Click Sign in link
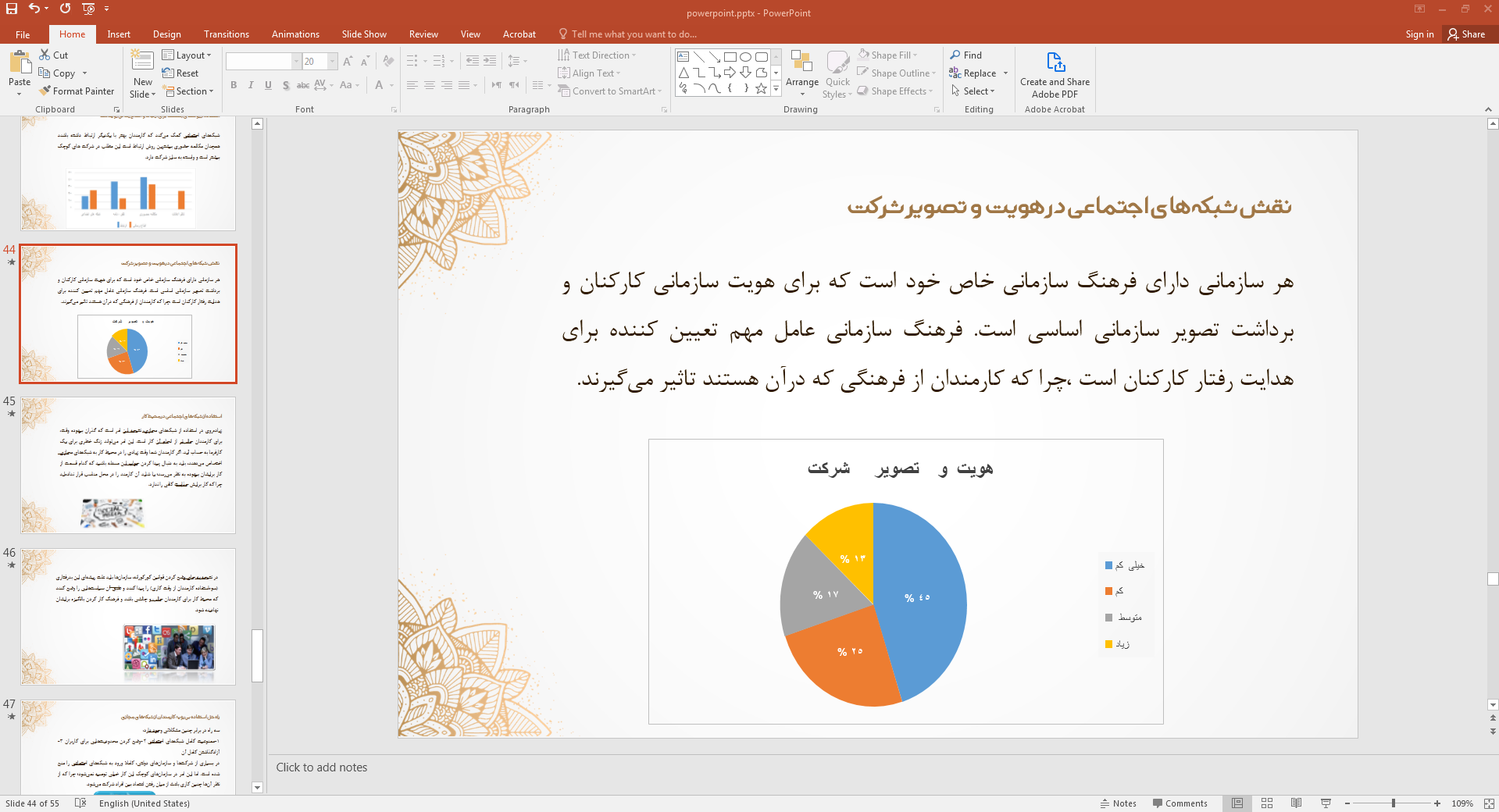The image size is (1499, 812). pyautogui.click(x=1419, y=34)
